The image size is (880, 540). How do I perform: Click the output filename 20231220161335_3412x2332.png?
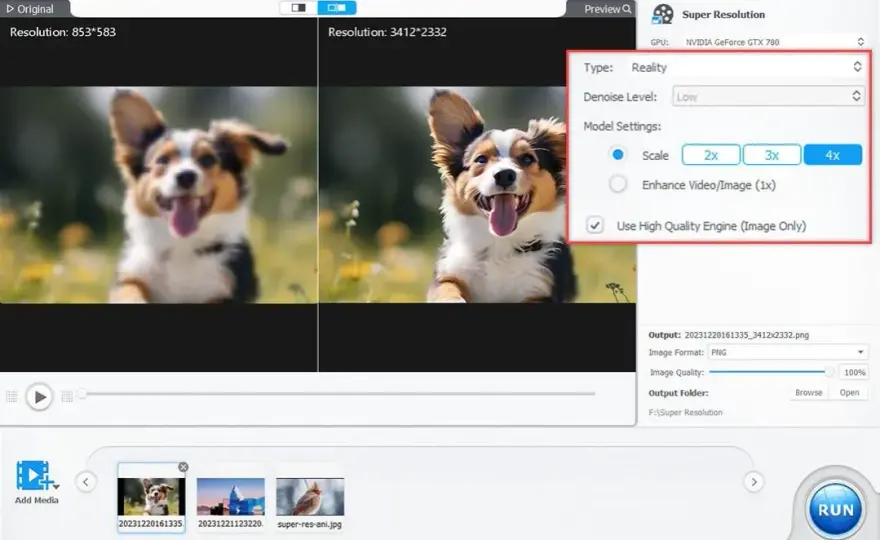click(x=746, y=335)
